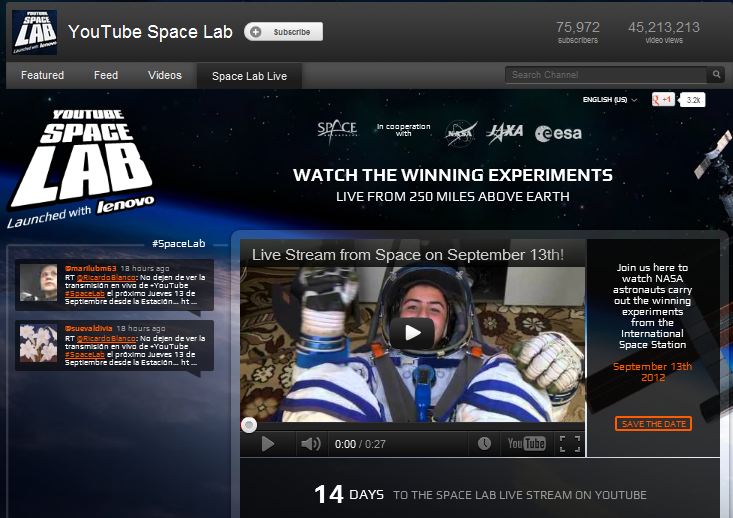Click the video progress bar track
This screenshot has height=518, width=733.
[412, 425]
